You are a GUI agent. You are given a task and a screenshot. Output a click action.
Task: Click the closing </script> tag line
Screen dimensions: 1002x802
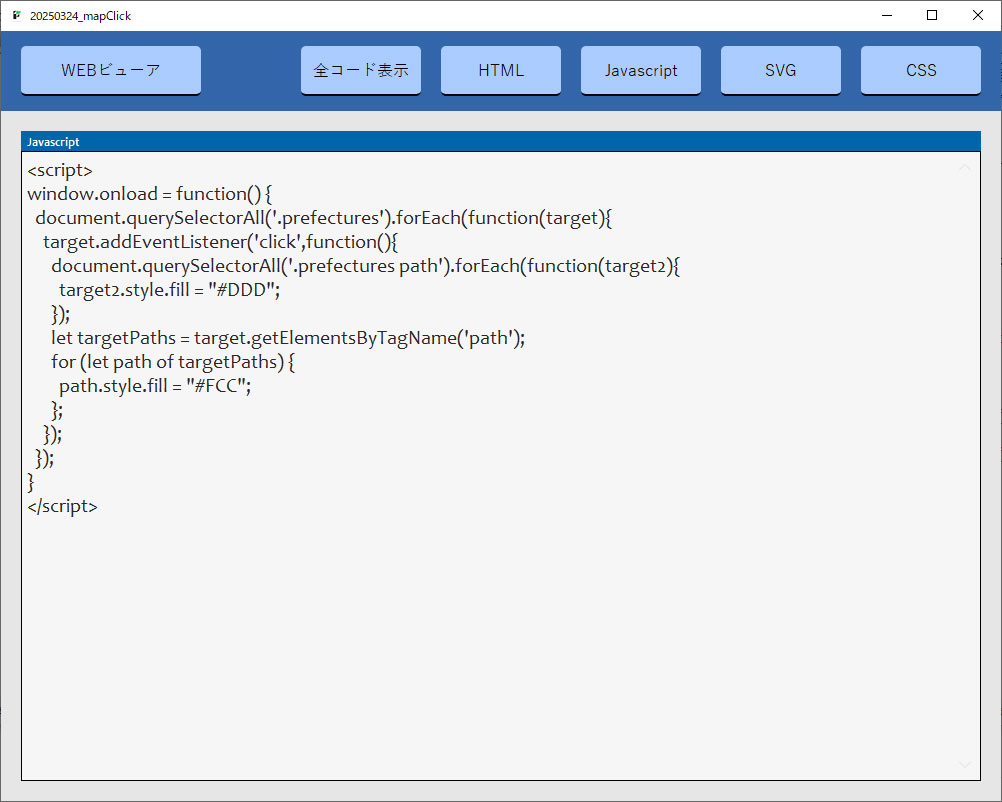63,506
